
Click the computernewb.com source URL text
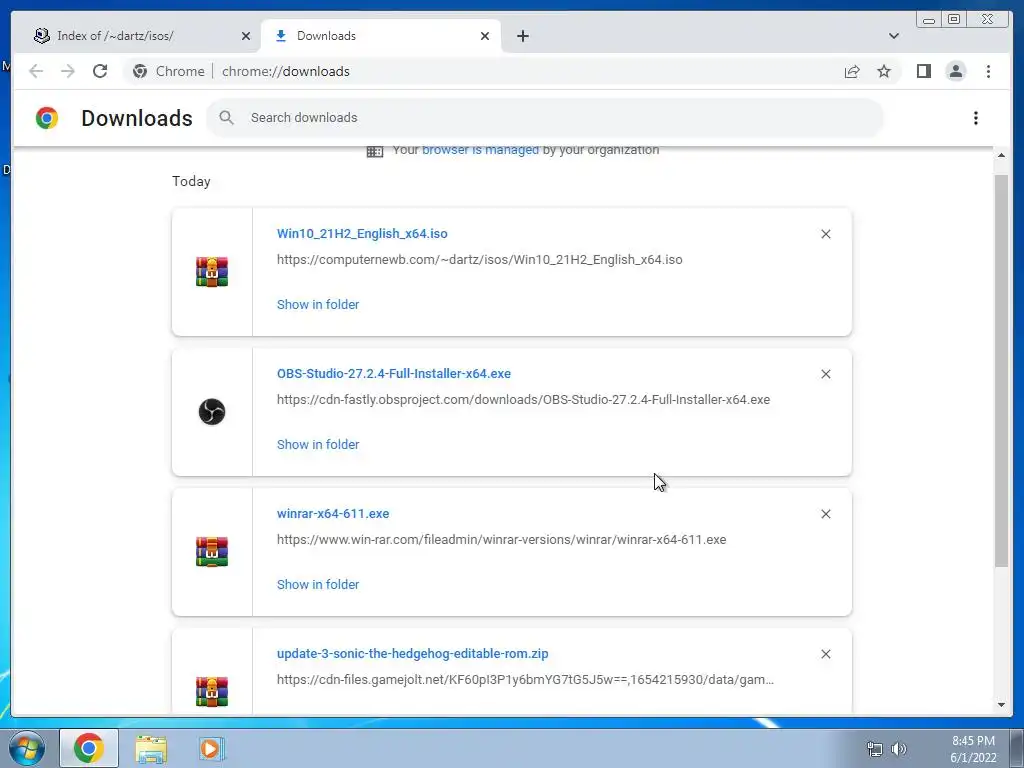(479, 260)
